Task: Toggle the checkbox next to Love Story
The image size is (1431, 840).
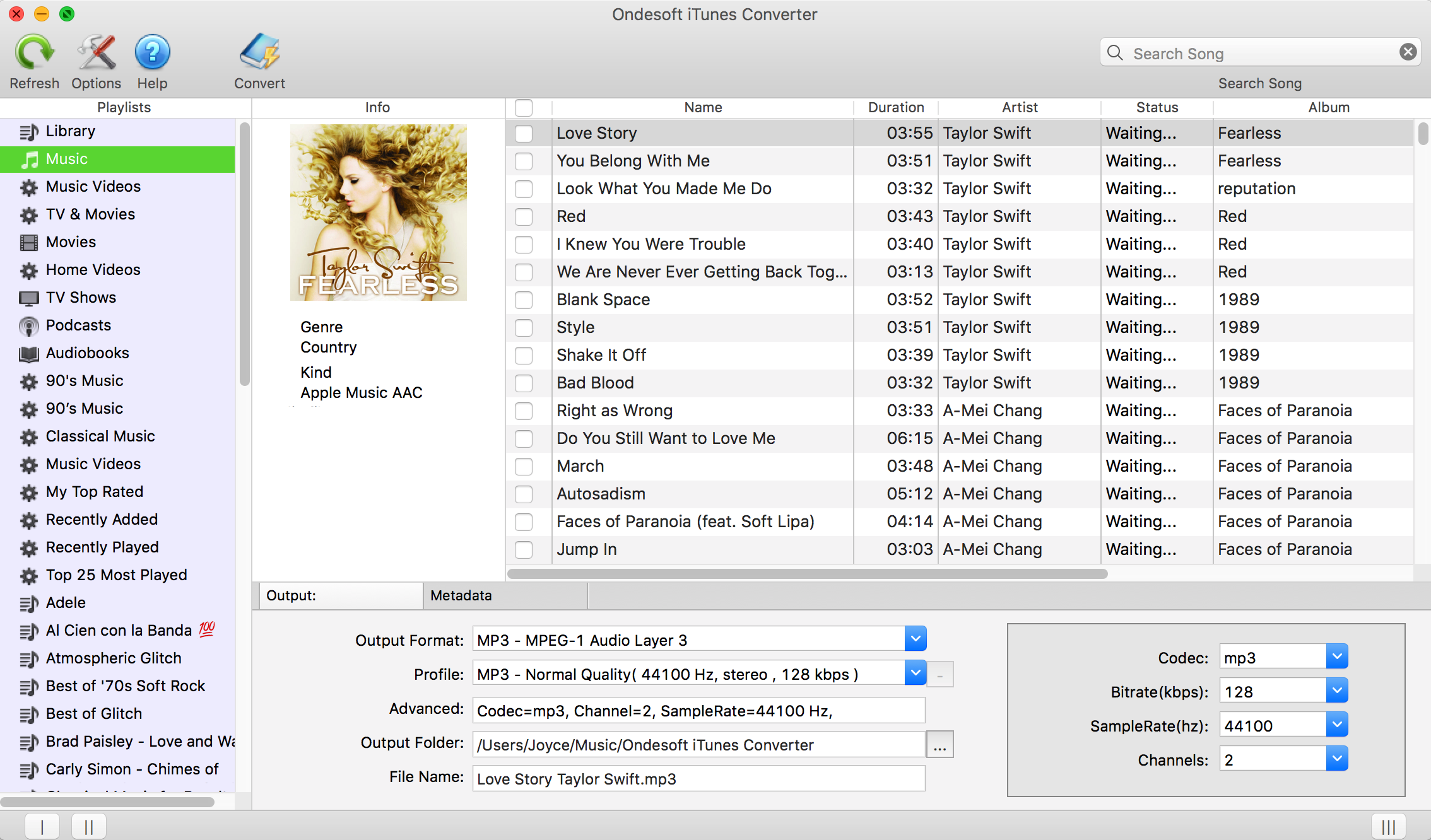Action: [524, 133]
